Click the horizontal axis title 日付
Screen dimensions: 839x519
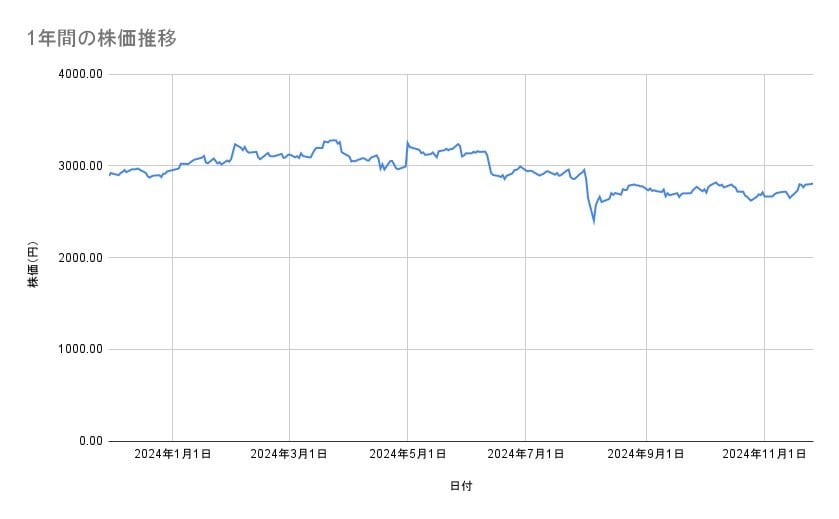click(x=461, y=486)
